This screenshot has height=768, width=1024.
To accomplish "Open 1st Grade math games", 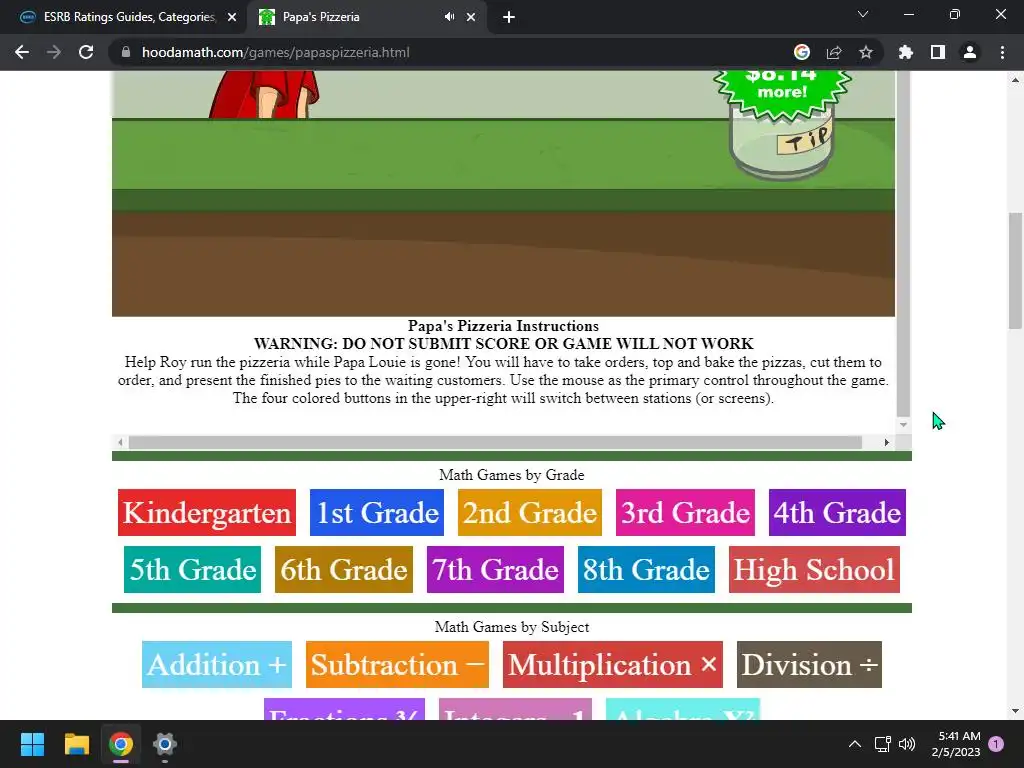I will (377, 513).
